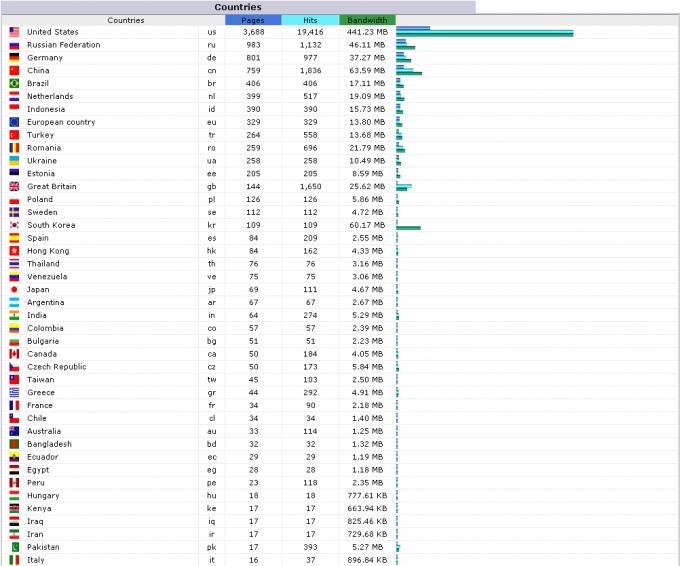The width and height of the screenshot is (682, 566).
Task: Click the India flag icon
Action: pyautogui.click(x=14, y=315)
